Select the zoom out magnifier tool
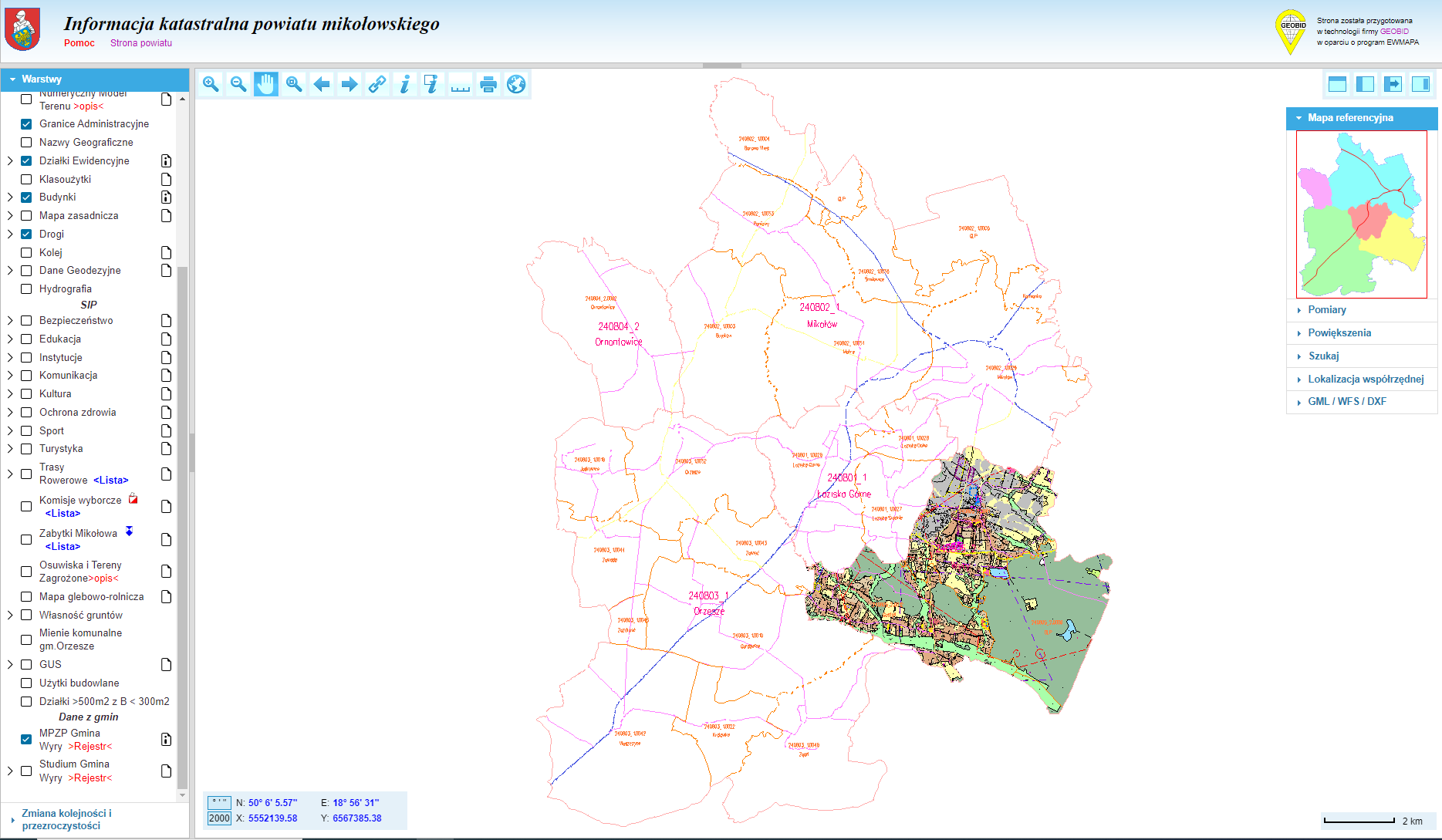The width and height of the screenshot is (1442, 840). [x=238, y=84]
